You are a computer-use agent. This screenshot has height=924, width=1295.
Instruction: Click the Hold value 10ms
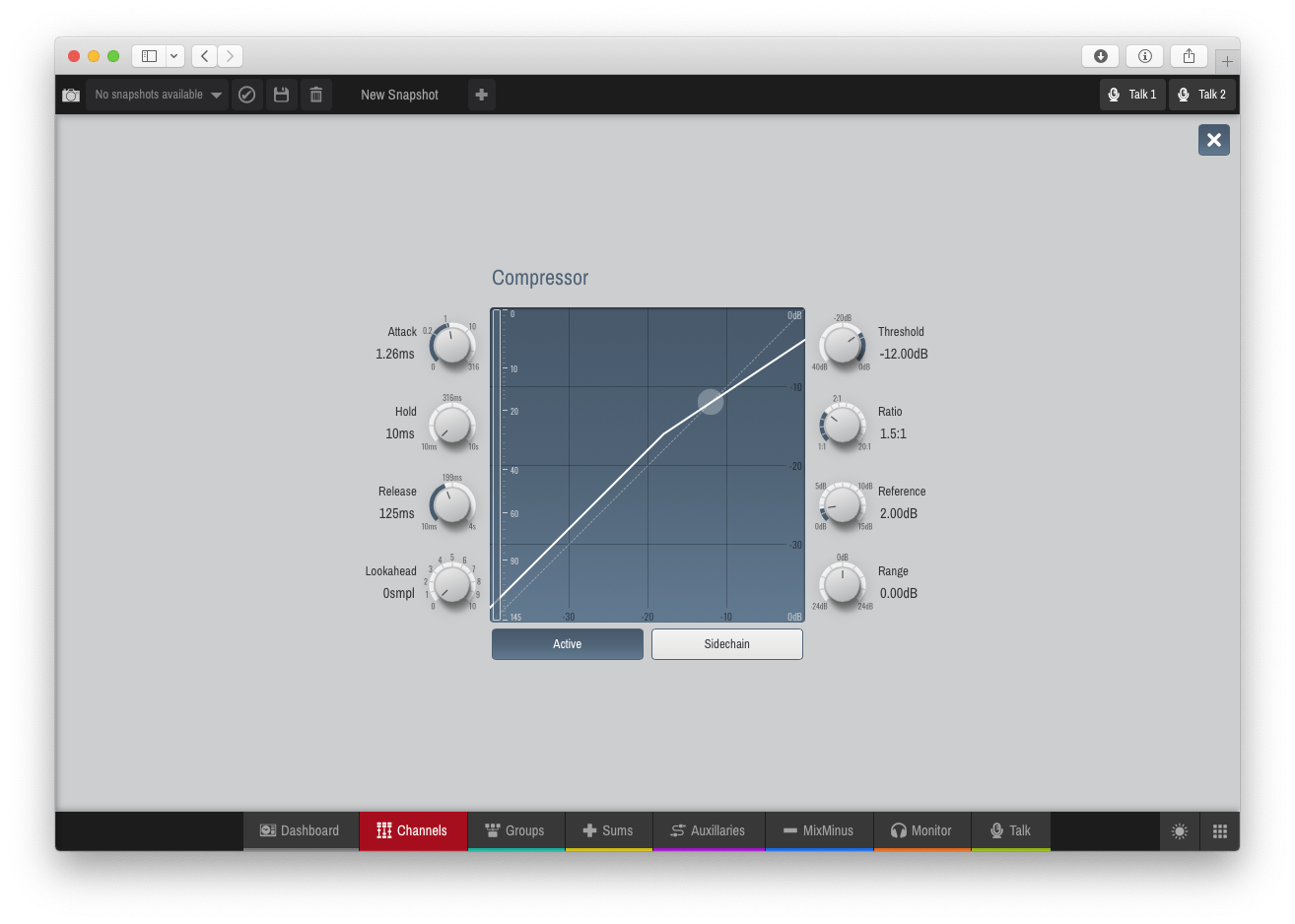(400, 433)
